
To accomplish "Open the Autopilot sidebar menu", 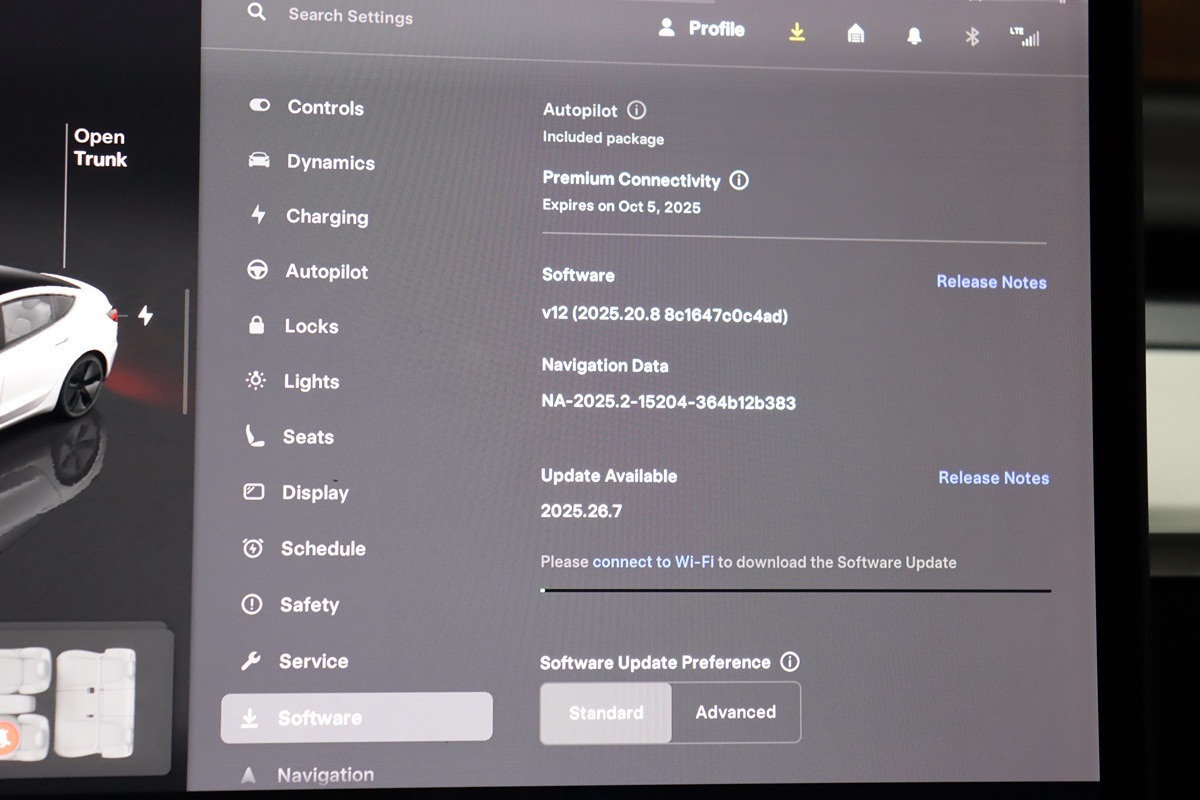I will point(307,271).
